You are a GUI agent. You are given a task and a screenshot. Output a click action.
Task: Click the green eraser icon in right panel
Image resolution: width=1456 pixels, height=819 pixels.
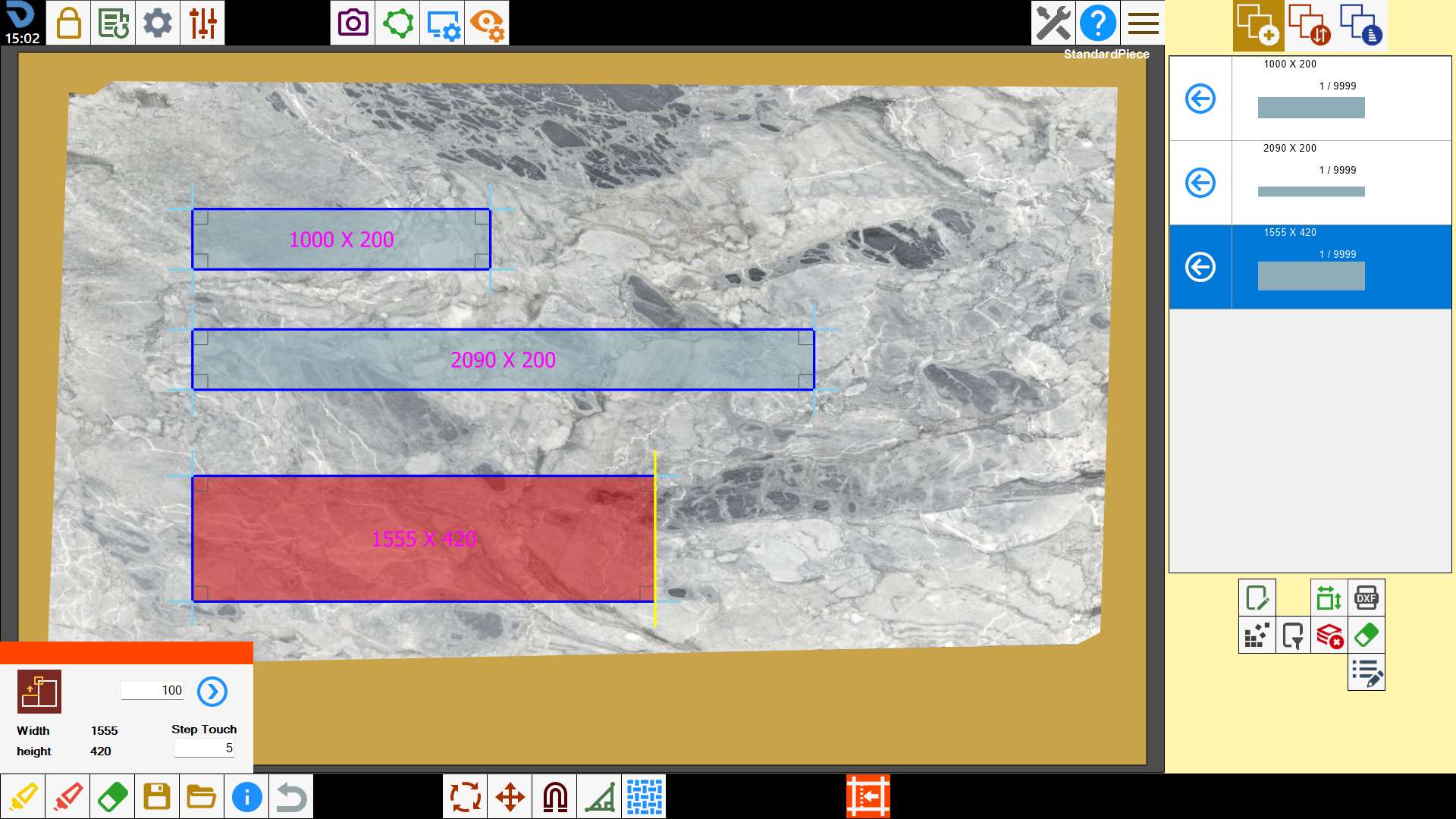click(1367, 635)
